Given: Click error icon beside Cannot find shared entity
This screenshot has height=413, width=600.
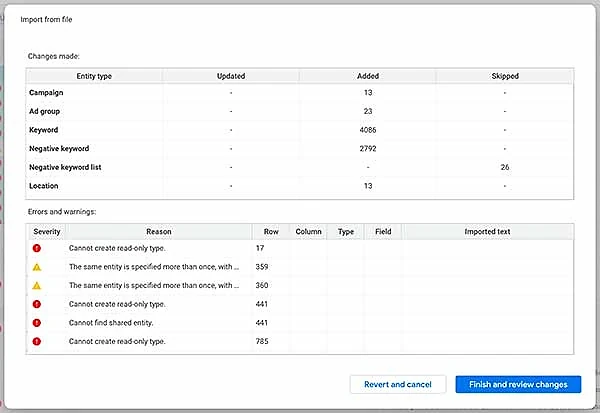Looking at the screenshot, I should coord(37,323).
